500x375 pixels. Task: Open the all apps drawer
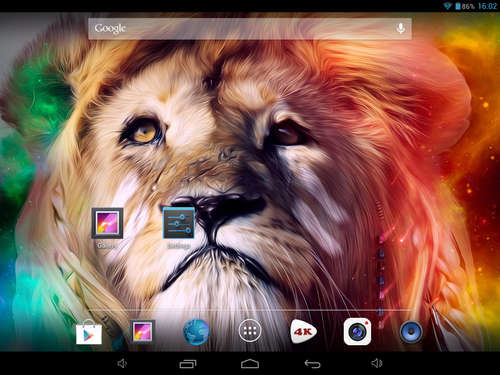click(250, 331)
